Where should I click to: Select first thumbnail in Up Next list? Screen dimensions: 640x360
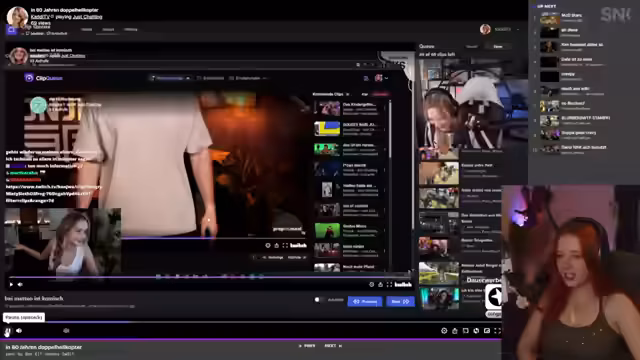click(550, 18)
